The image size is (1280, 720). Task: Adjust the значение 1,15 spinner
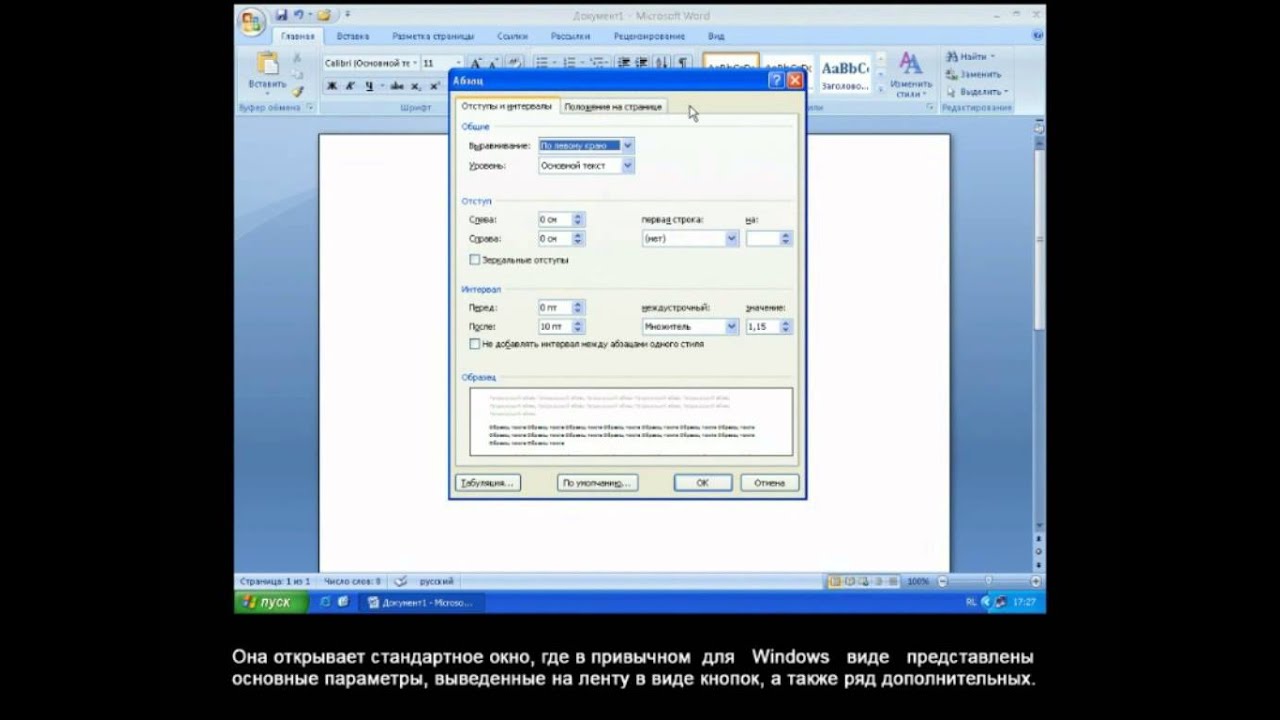click(785, 327)
